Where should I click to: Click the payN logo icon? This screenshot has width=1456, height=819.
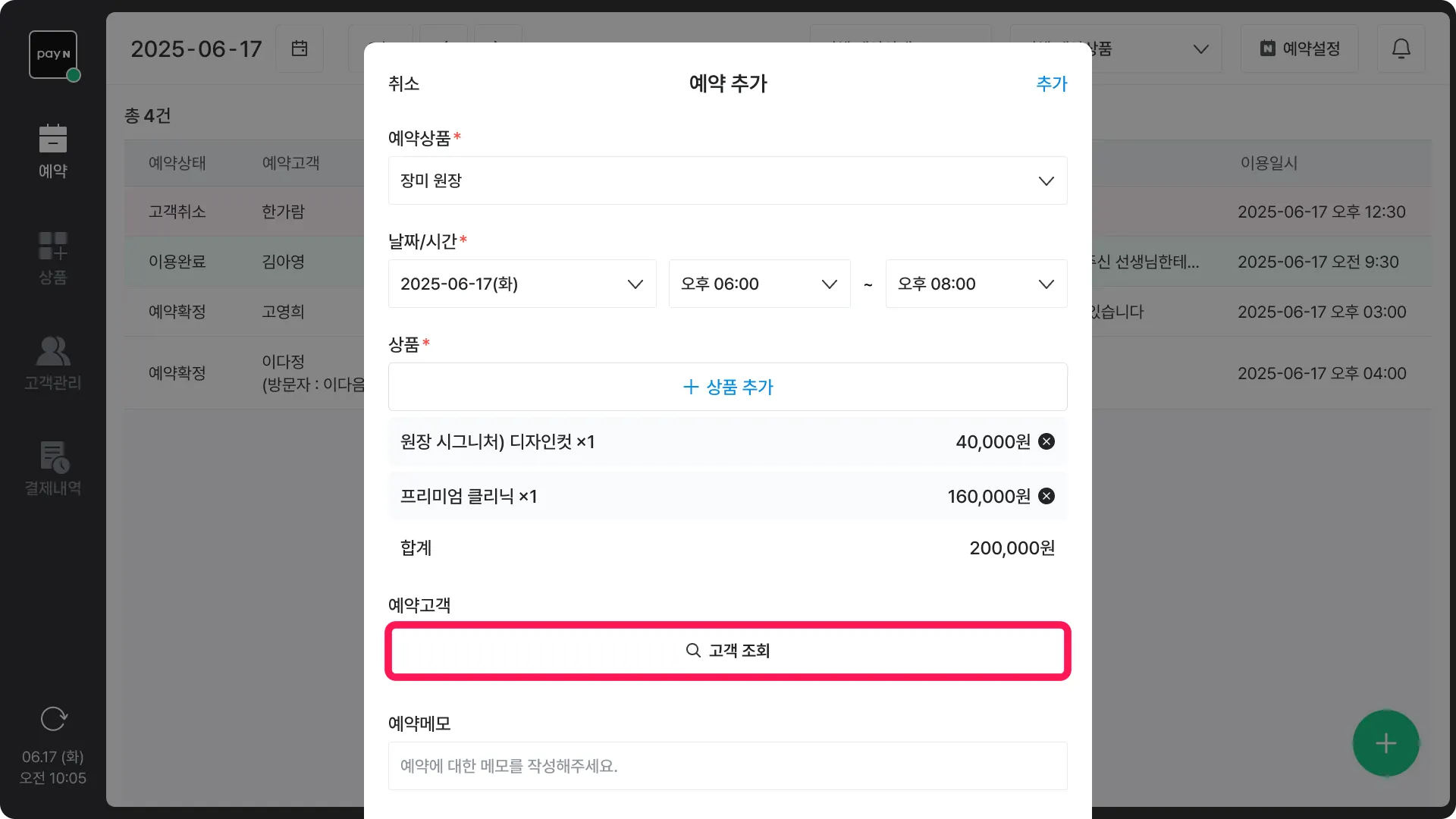point(53,55)
